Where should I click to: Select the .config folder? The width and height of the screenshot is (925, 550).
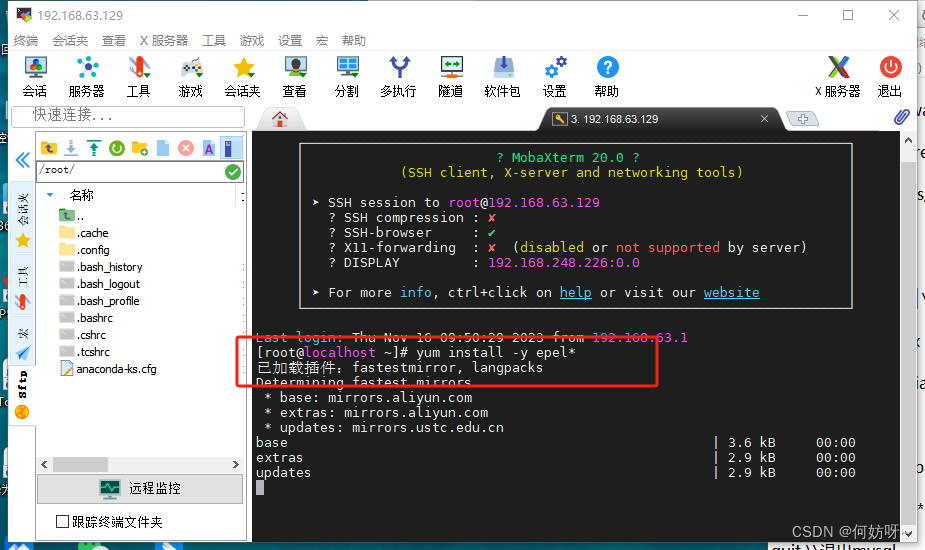84,250
